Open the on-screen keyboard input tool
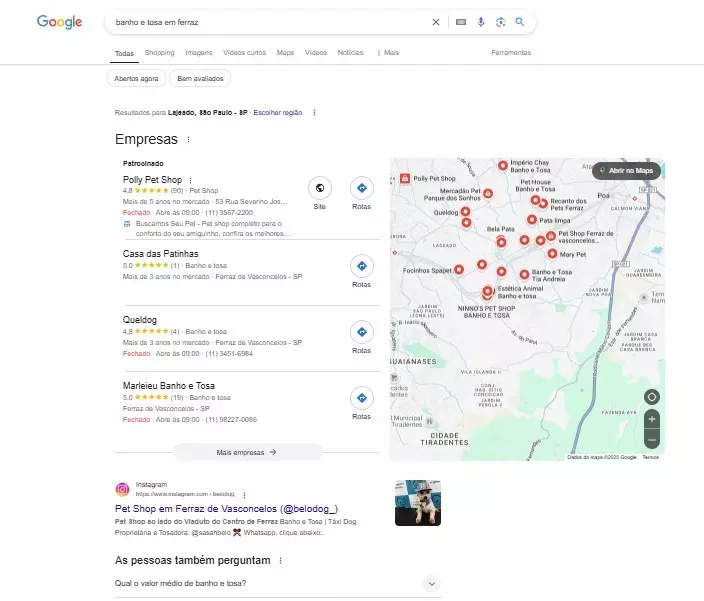704x601 pixels. (x=460, y=22)
